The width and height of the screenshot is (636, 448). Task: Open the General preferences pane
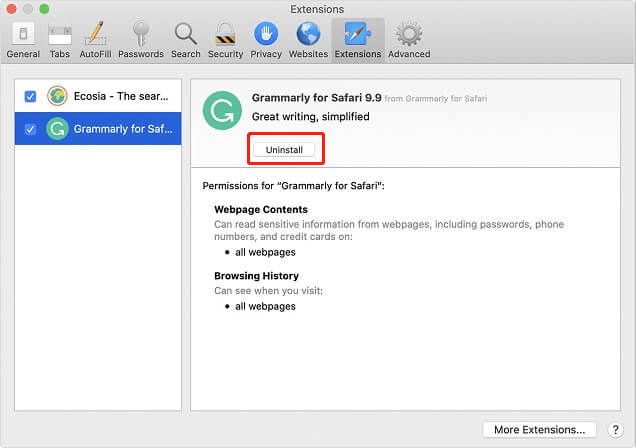point(23,41)
